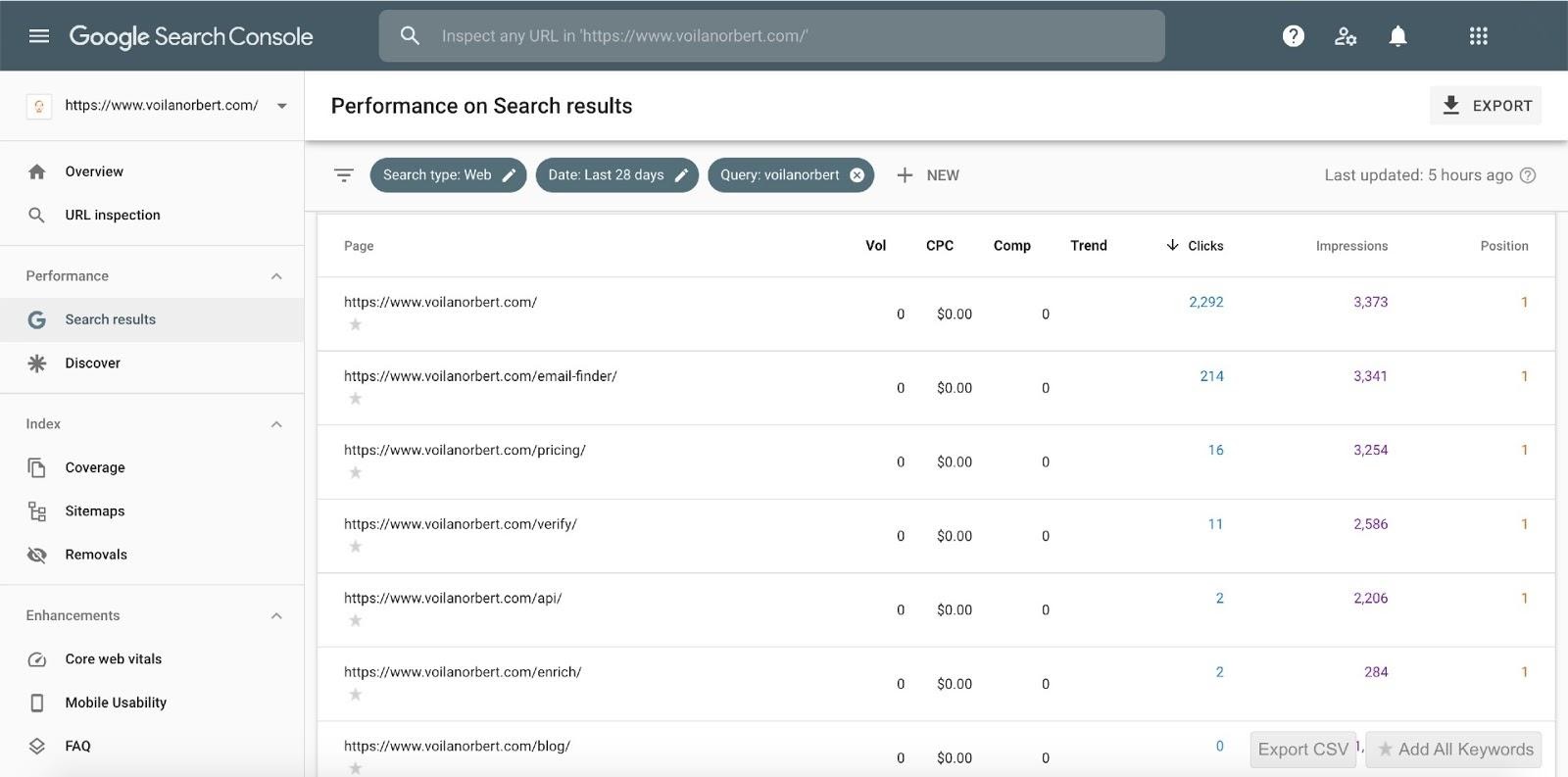Open the Help question mark icon
The image size is (1568, 777).
[1294, 36]
